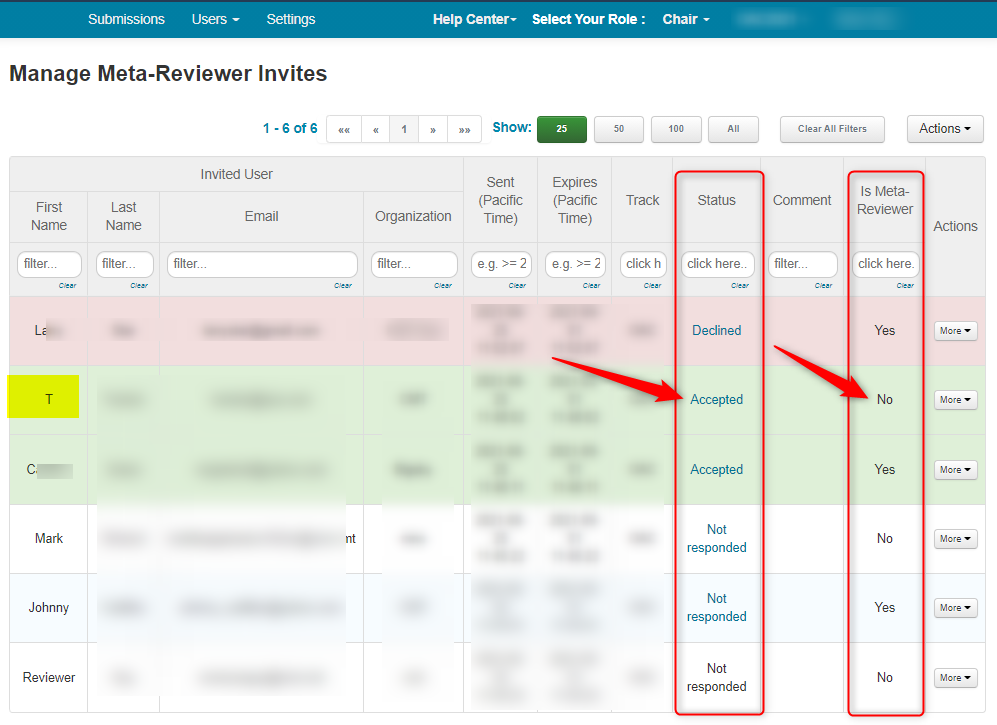Clear the Track filter
The width and height of the screenshot is (997, 725).
click(652, 286)
